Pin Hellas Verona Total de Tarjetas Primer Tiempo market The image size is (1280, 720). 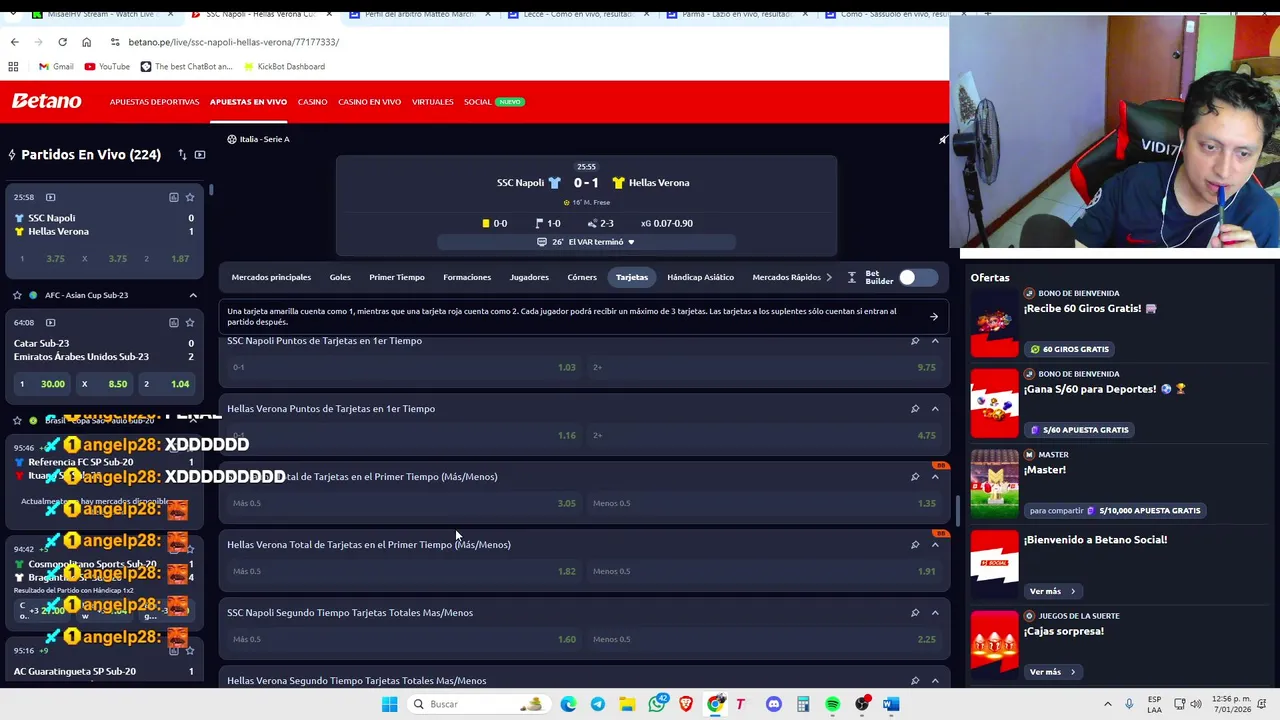(x=915, y=545)
